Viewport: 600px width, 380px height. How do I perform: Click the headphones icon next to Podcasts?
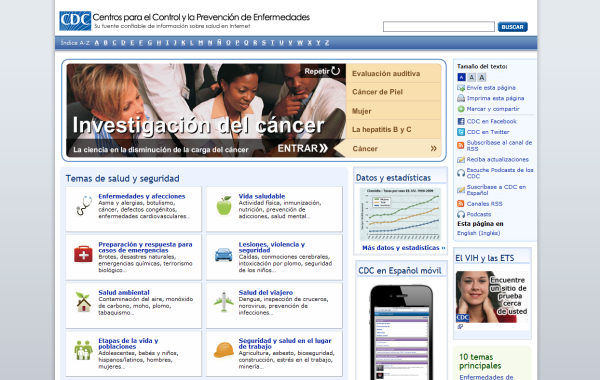pyautogui.click(x=461, y=214)
